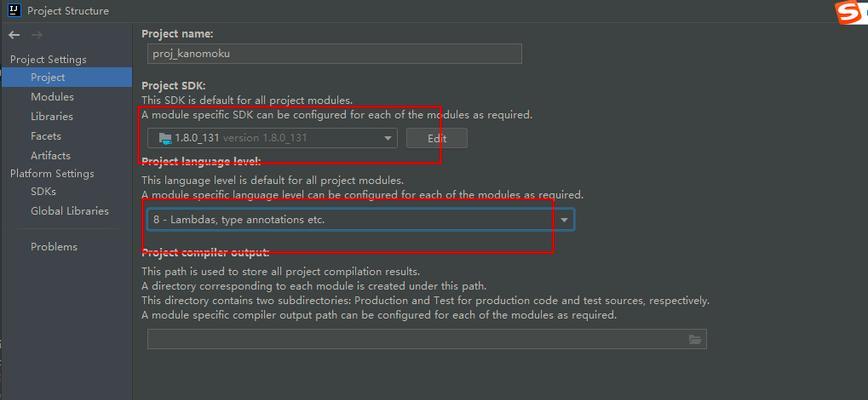Image resolution: width=868 pixels, height=400 pixels.
Task: Open the Project language level dropdown
Action: [360, 220]
